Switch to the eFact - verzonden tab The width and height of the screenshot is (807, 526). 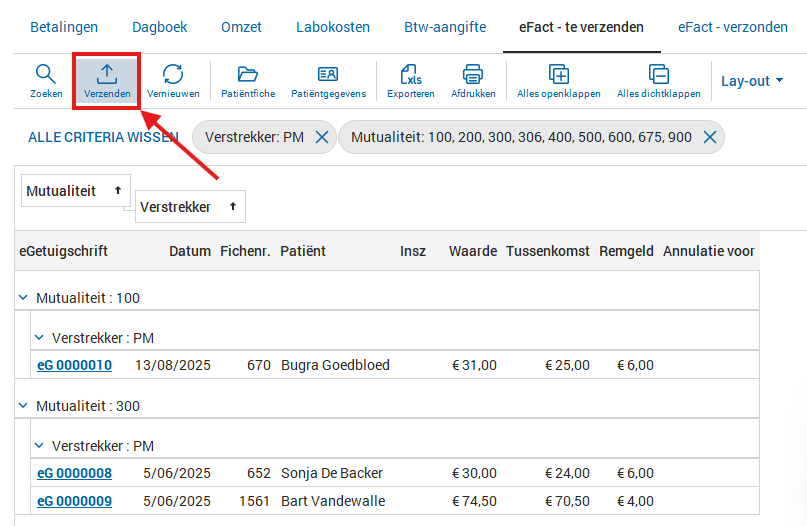tap(732, 27)
